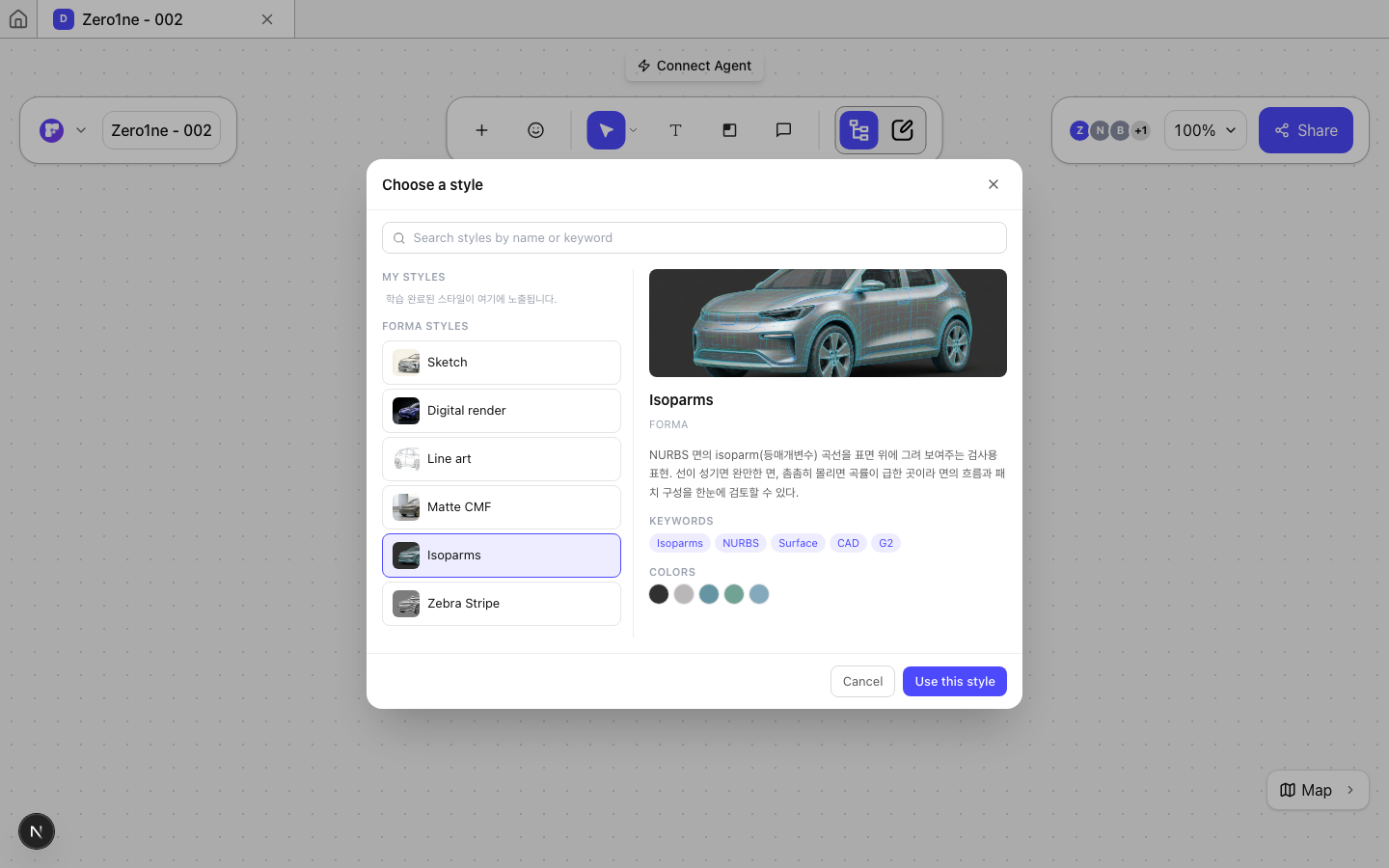Select the frame panel tool
This screenshot has width=1389, height=868.
click(x=729, y=130)
